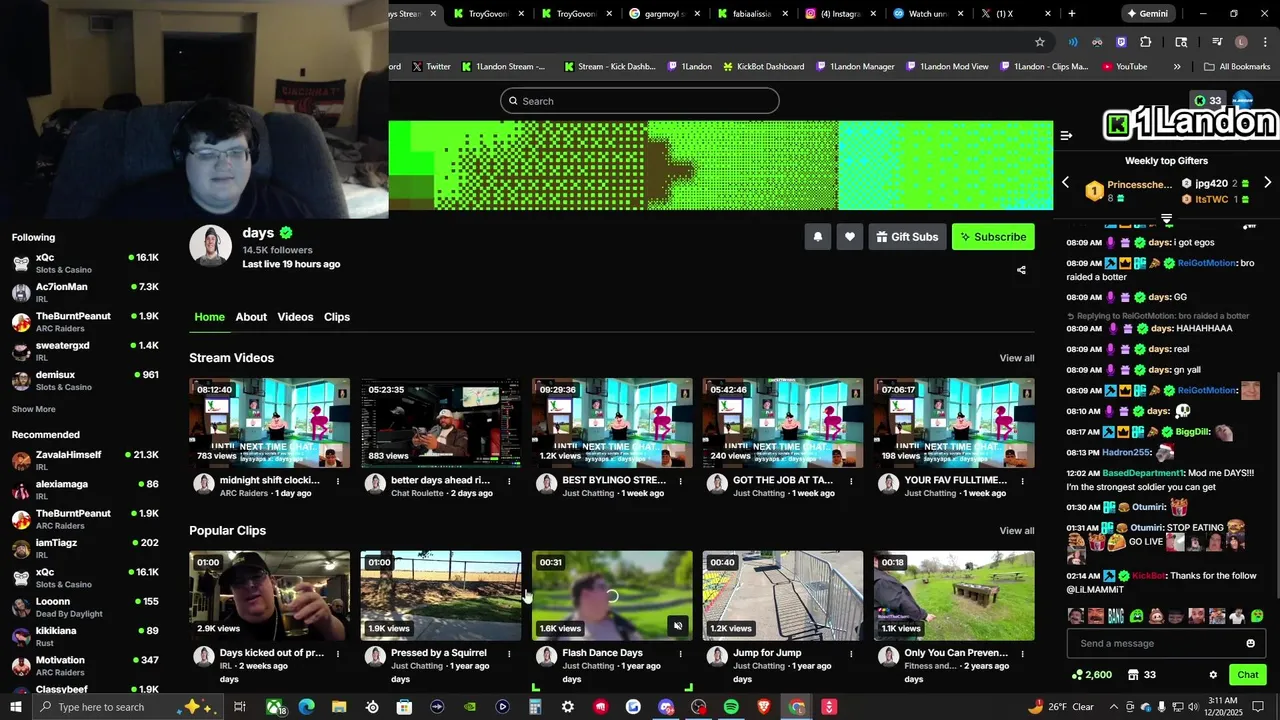1280x720 pixels.
Task: Show hidden system tray icons
Action: pos(1113,707)
